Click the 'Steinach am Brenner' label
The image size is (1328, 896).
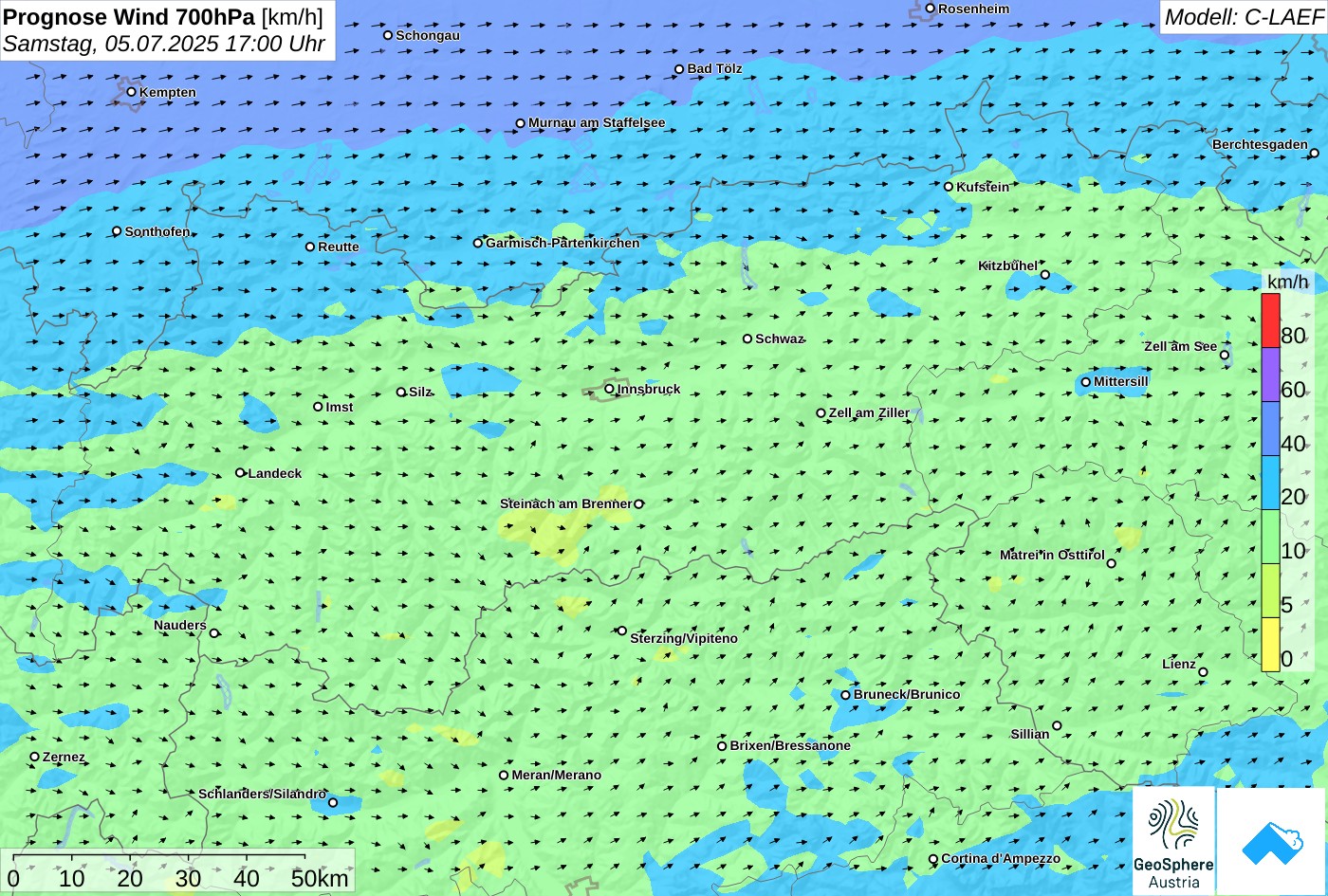pyautogui.click(x=565, y=503)
